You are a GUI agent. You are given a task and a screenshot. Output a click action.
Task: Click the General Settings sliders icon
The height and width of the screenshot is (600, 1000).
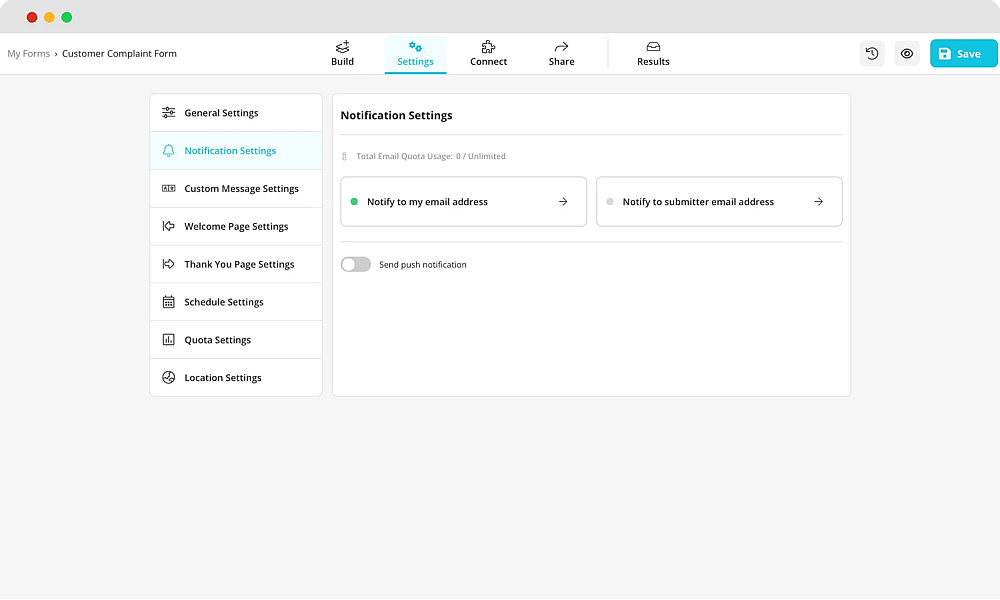point(168,113)
